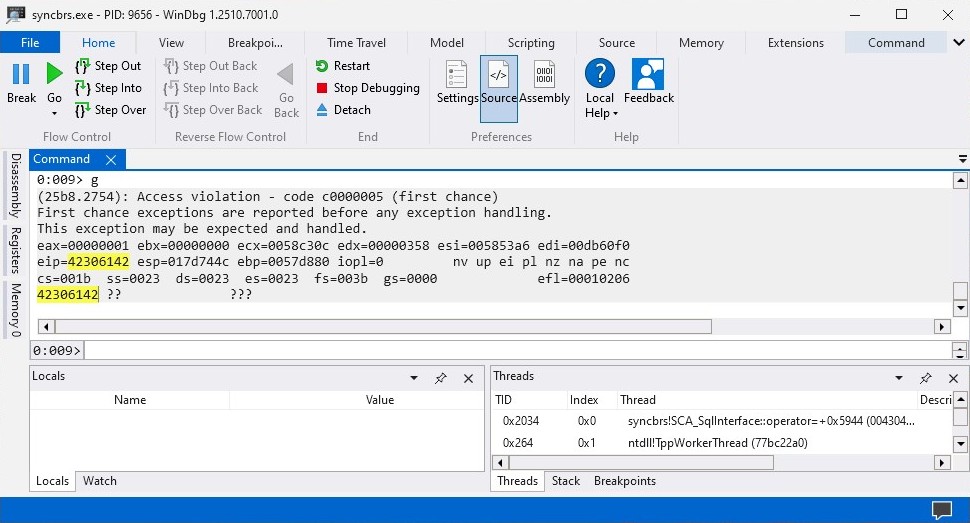Toggle Assembly mode preference
This screenshot has height=523, width=970.
544,82
